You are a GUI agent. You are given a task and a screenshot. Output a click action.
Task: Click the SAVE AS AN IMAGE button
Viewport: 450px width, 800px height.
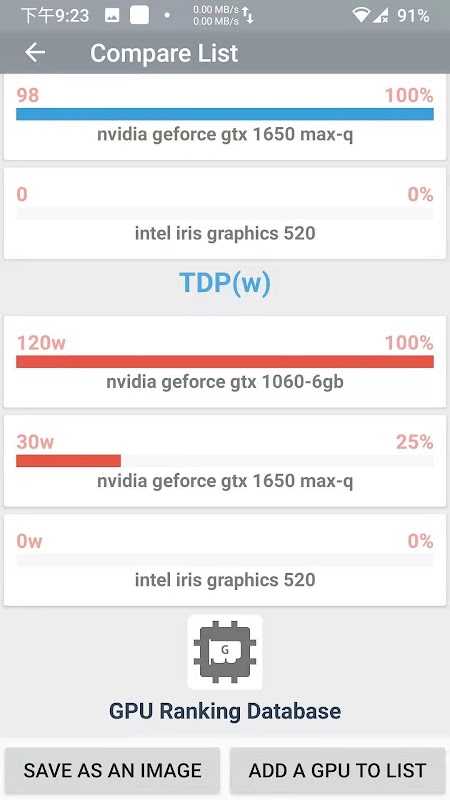[112, 770]
